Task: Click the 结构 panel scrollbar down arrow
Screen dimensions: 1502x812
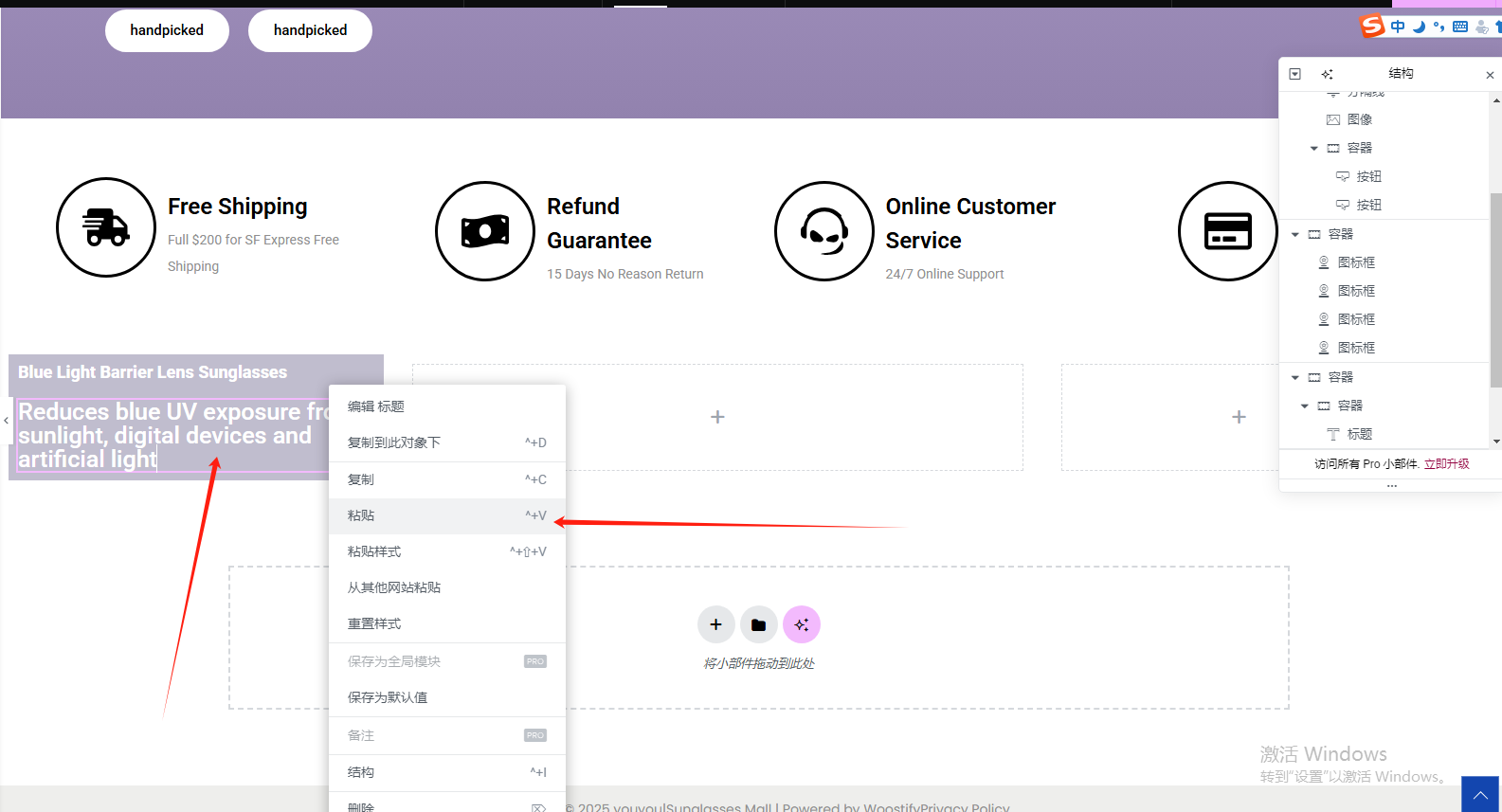Action: click(x=1496, y=442)
